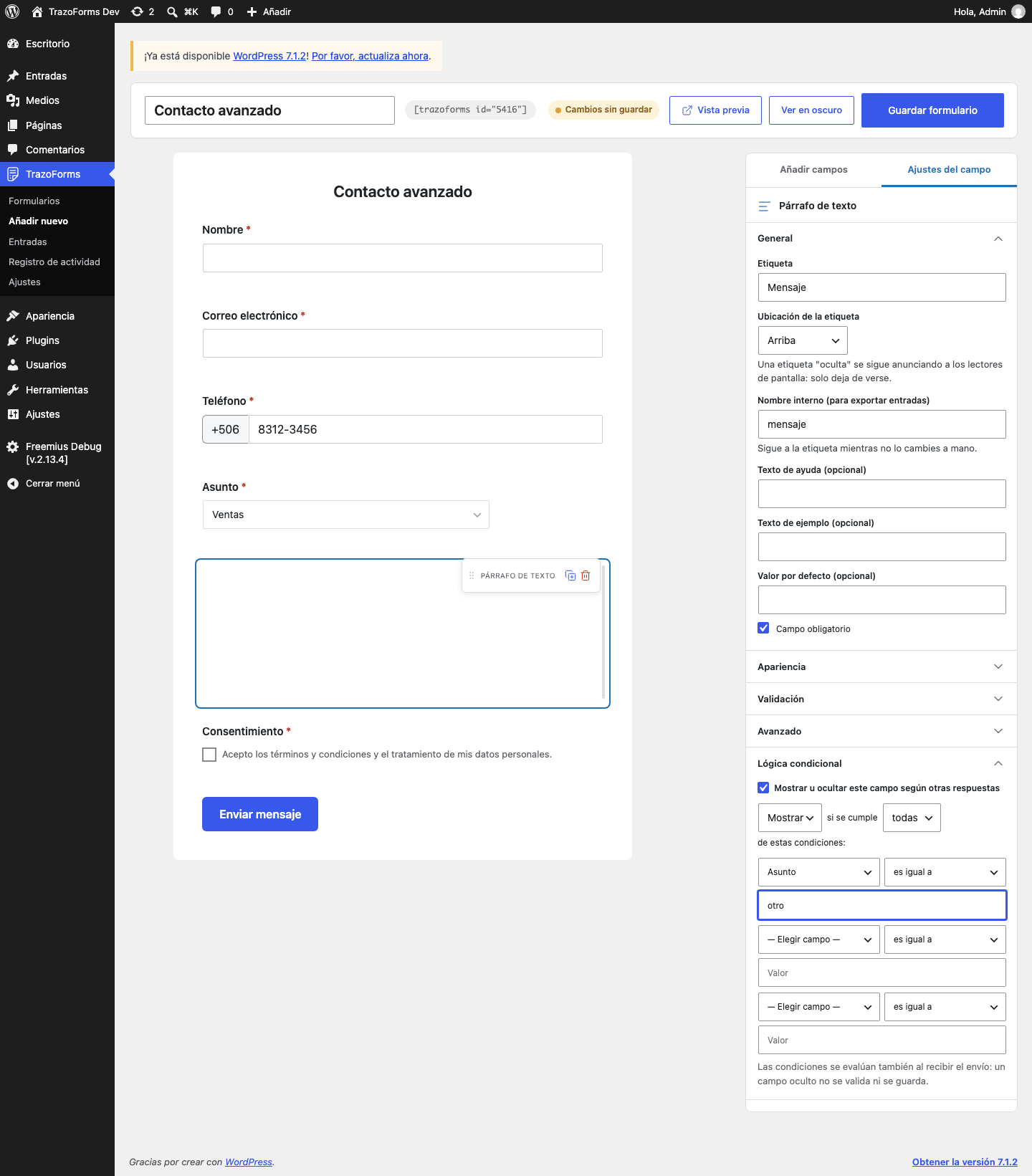The width and height of the screenshot is (1032, 1176).
Task: Switch to Añadir campos tab
Action: [x=813, y=170]
